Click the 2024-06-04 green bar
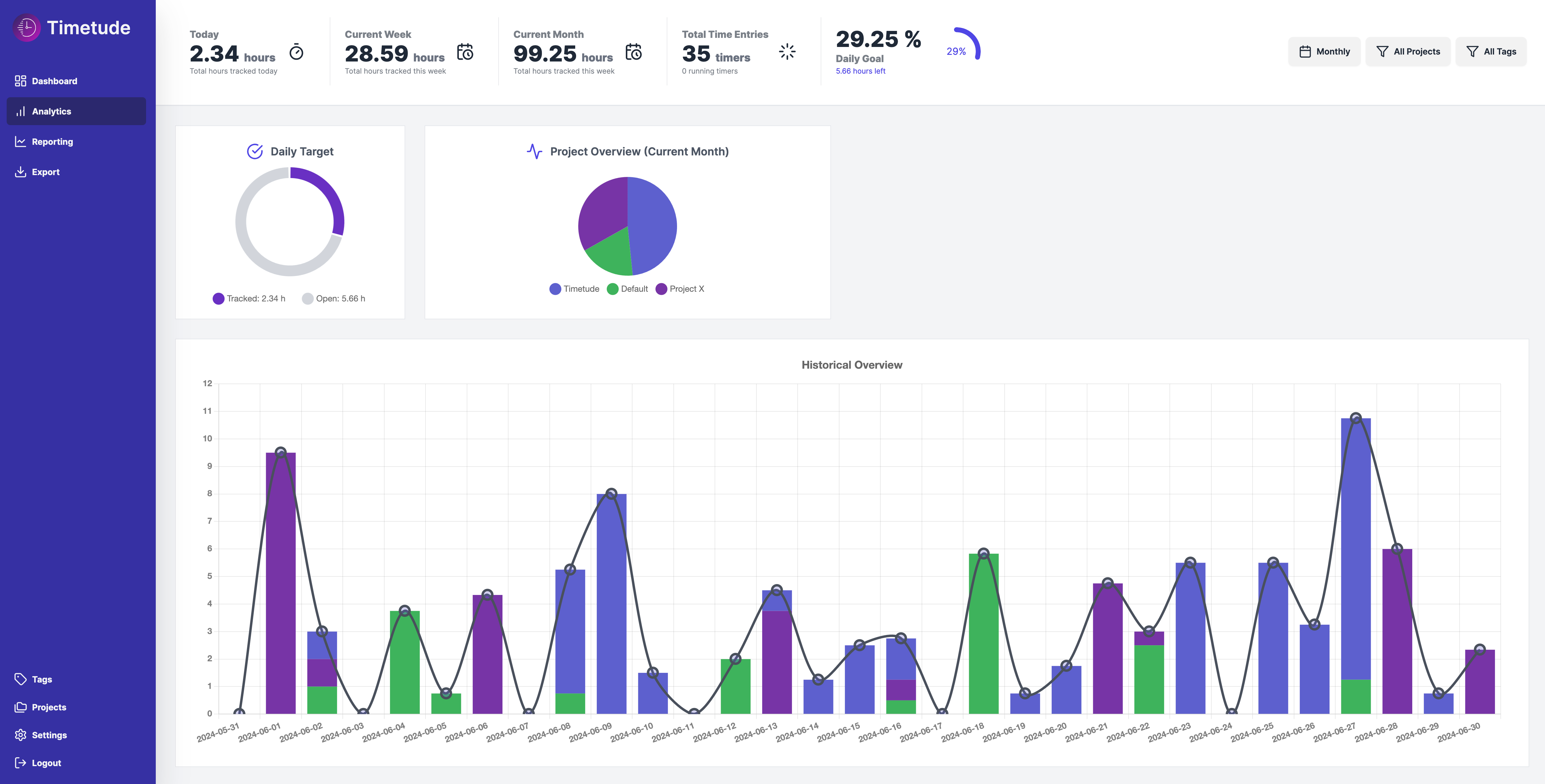 405,662
